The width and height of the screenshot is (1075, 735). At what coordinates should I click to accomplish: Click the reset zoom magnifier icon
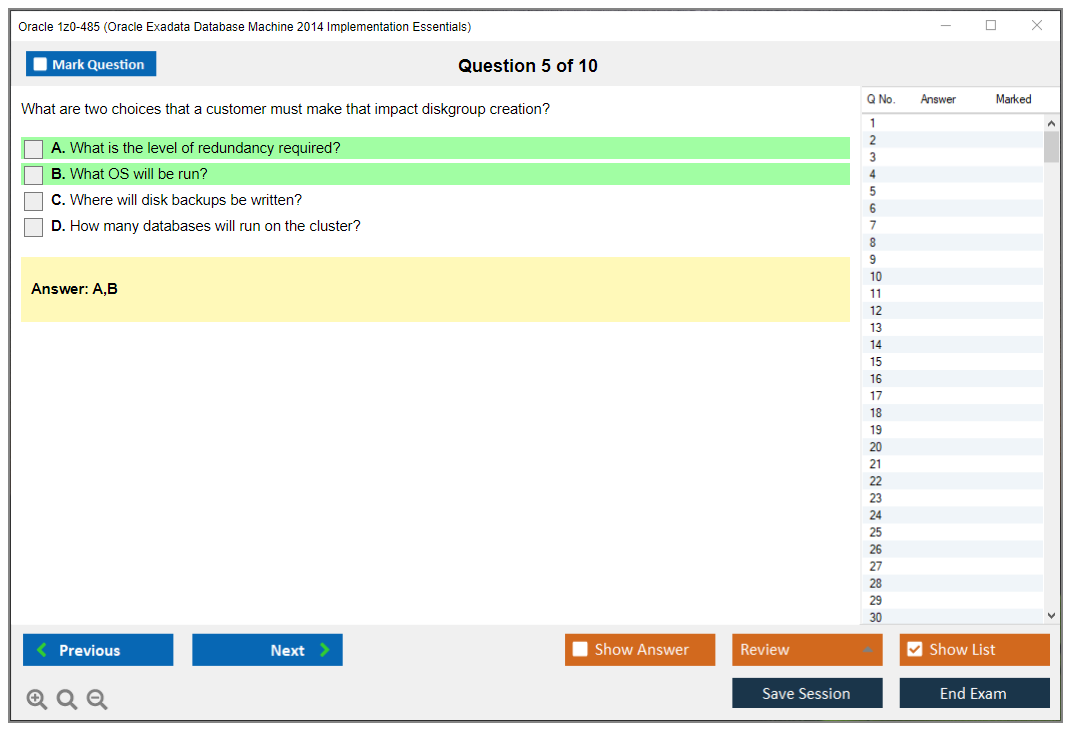67,699
